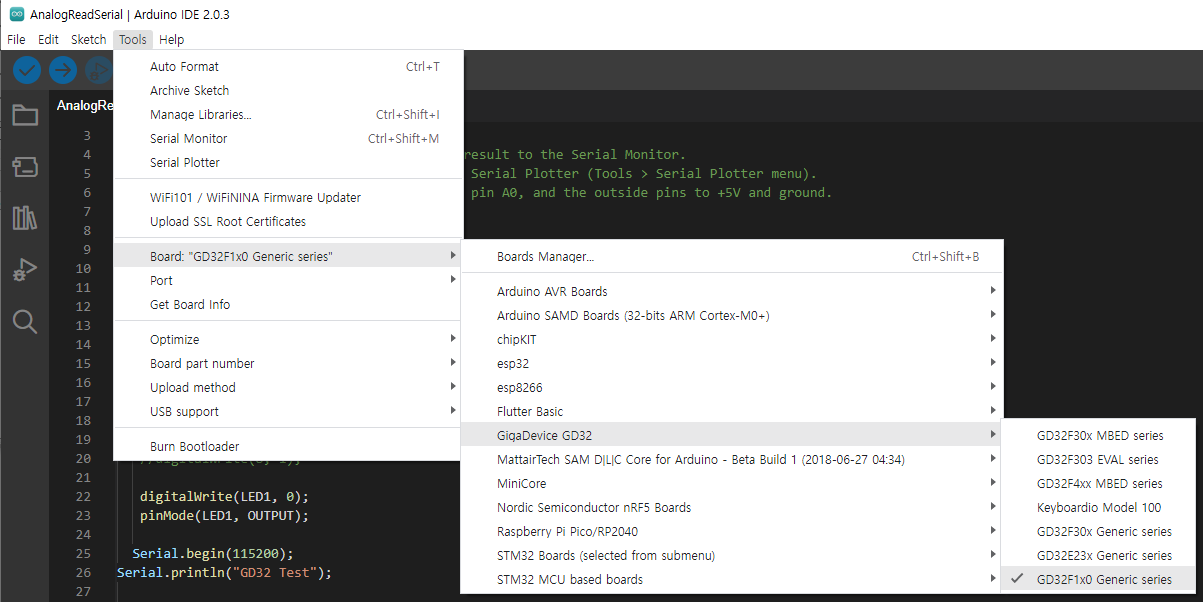This screenshot has width=1203, height=602.
Task: Select GD32F4xx MBED series board
Action: tap(1098, 484)
